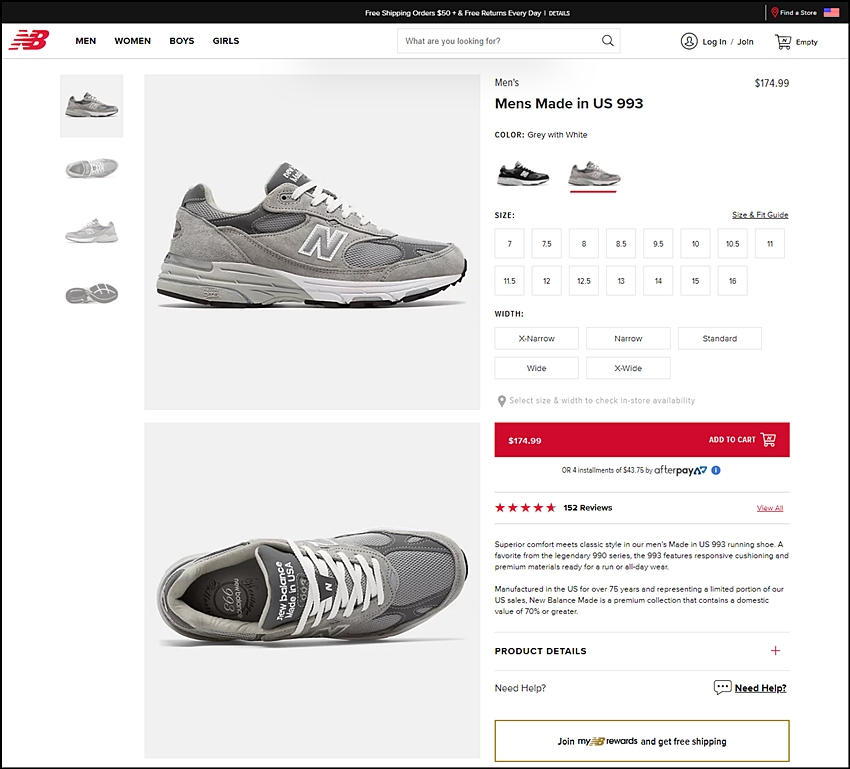Expand Product Details with plus icon
This screenshot has width=850, height=769.
775,650
